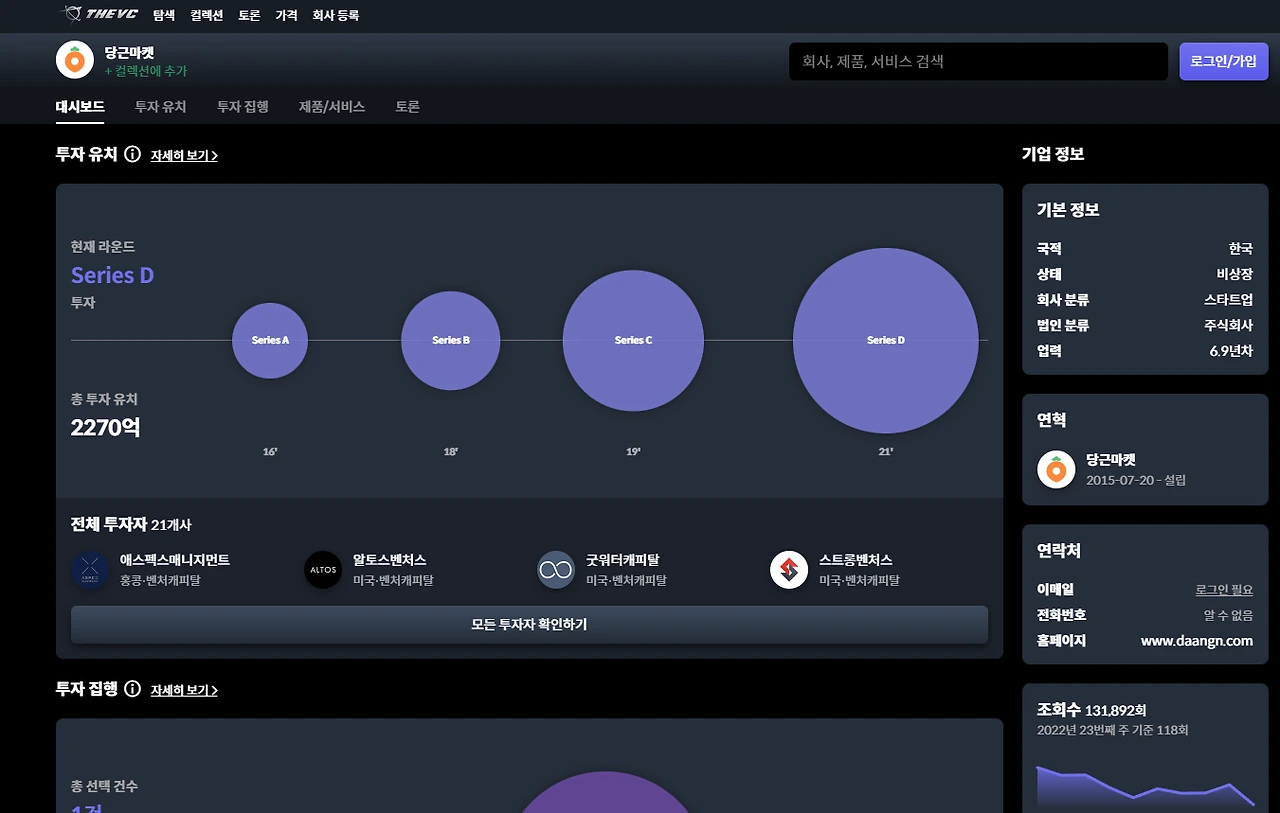
Task: Click 스트롱벤처스 investor name
Action: point(856,560)
